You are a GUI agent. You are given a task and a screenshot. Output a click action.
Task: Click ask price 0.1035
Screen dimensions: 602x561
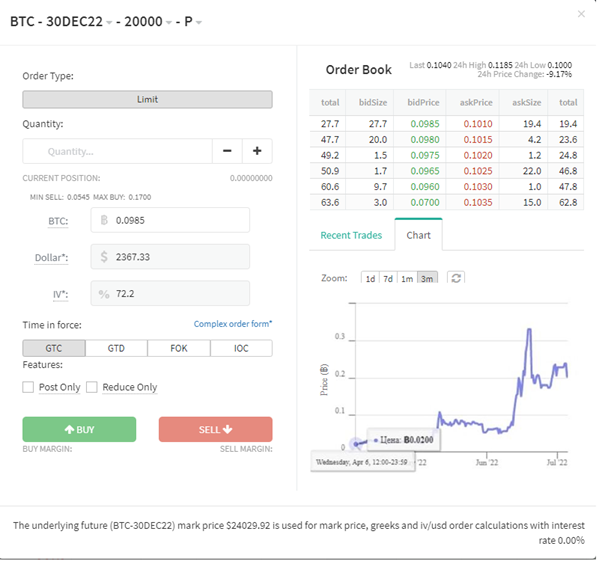click(x=478, y=202)
